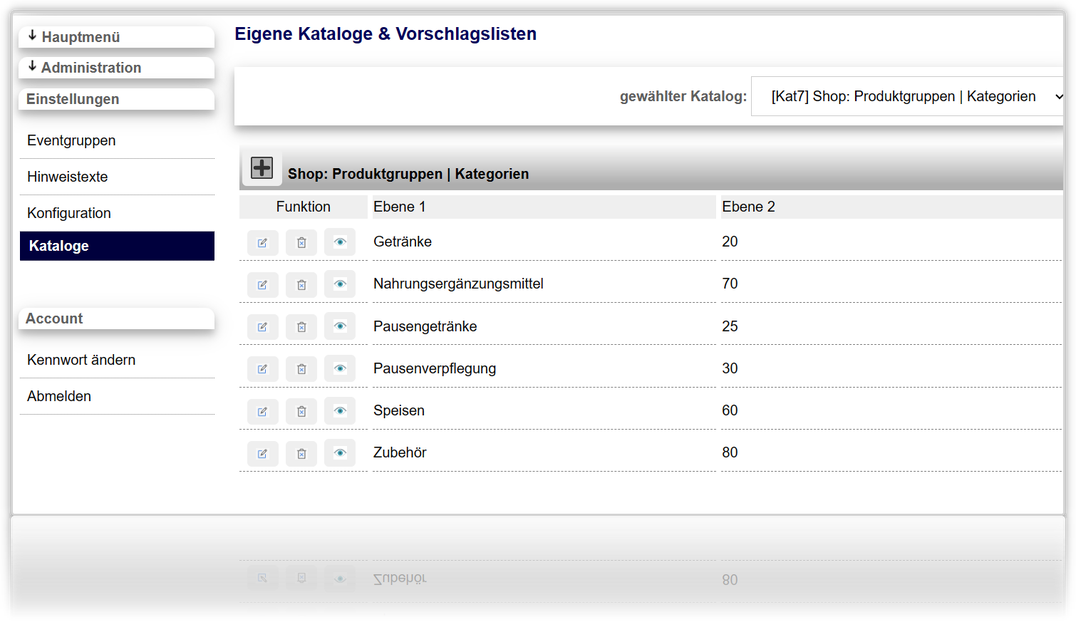Viewport: 1076px width, 627px height.
Task: Delete the Getränke entry
Action: pyautogui.click(x=301, y=243)
